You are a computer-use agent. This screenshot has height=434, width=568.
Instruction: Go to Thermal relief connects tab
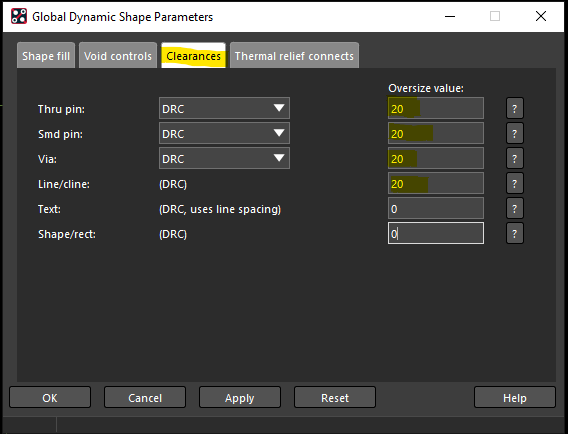pyautogui.click(x=294, y=56)
